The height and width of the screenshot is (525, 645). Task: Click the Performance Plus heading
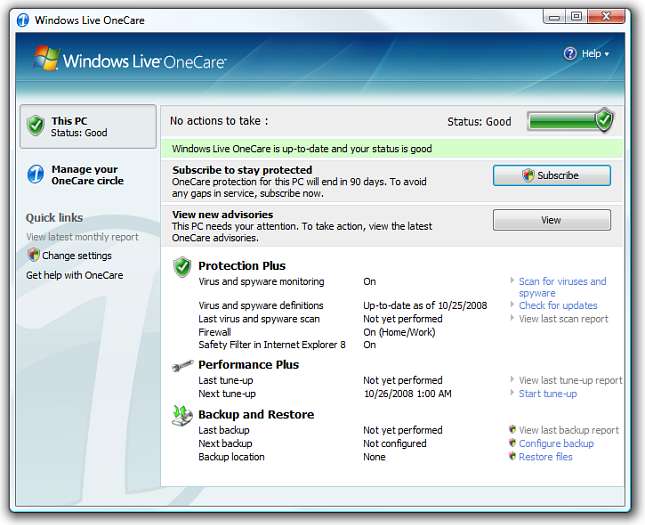[x=248, y=365]
